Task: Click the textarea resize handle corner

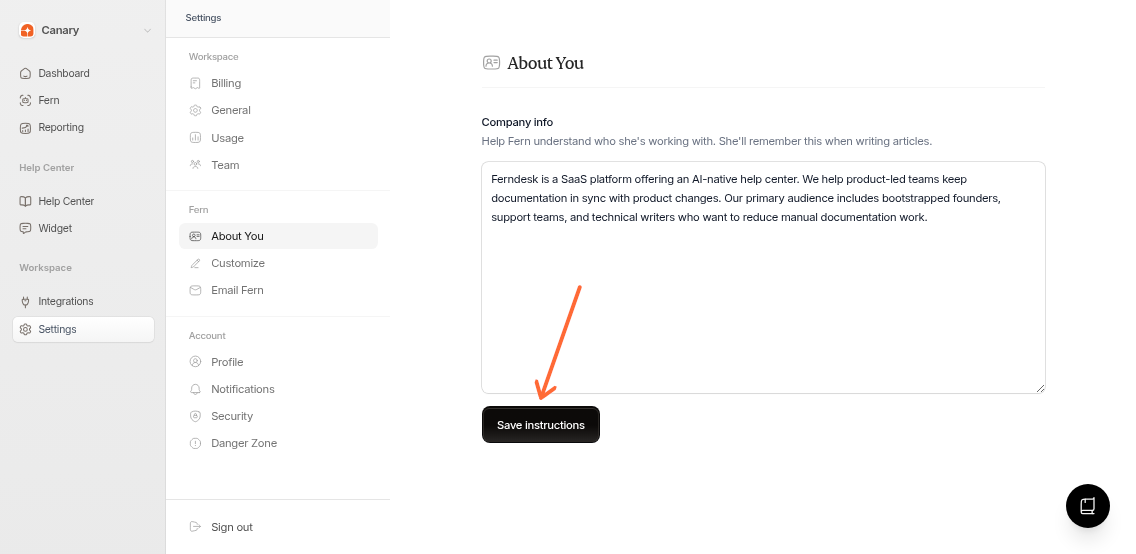Action: point(1040,388)
